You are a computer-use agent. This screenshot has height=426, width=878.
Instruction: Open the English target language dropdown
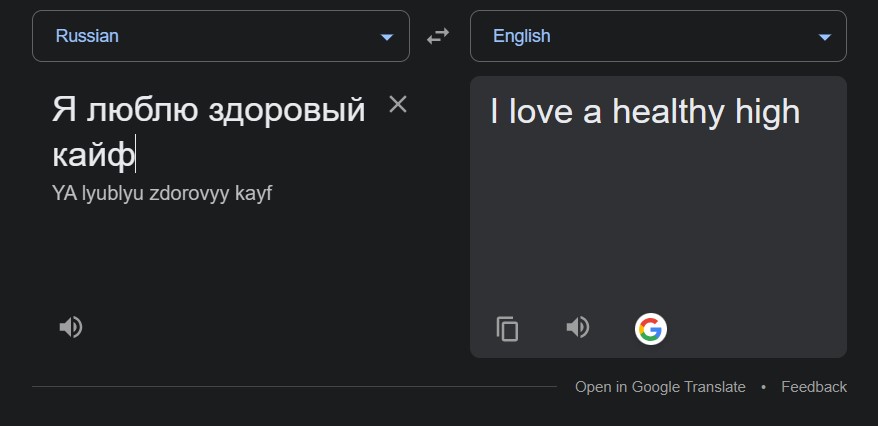coord(657,36)
